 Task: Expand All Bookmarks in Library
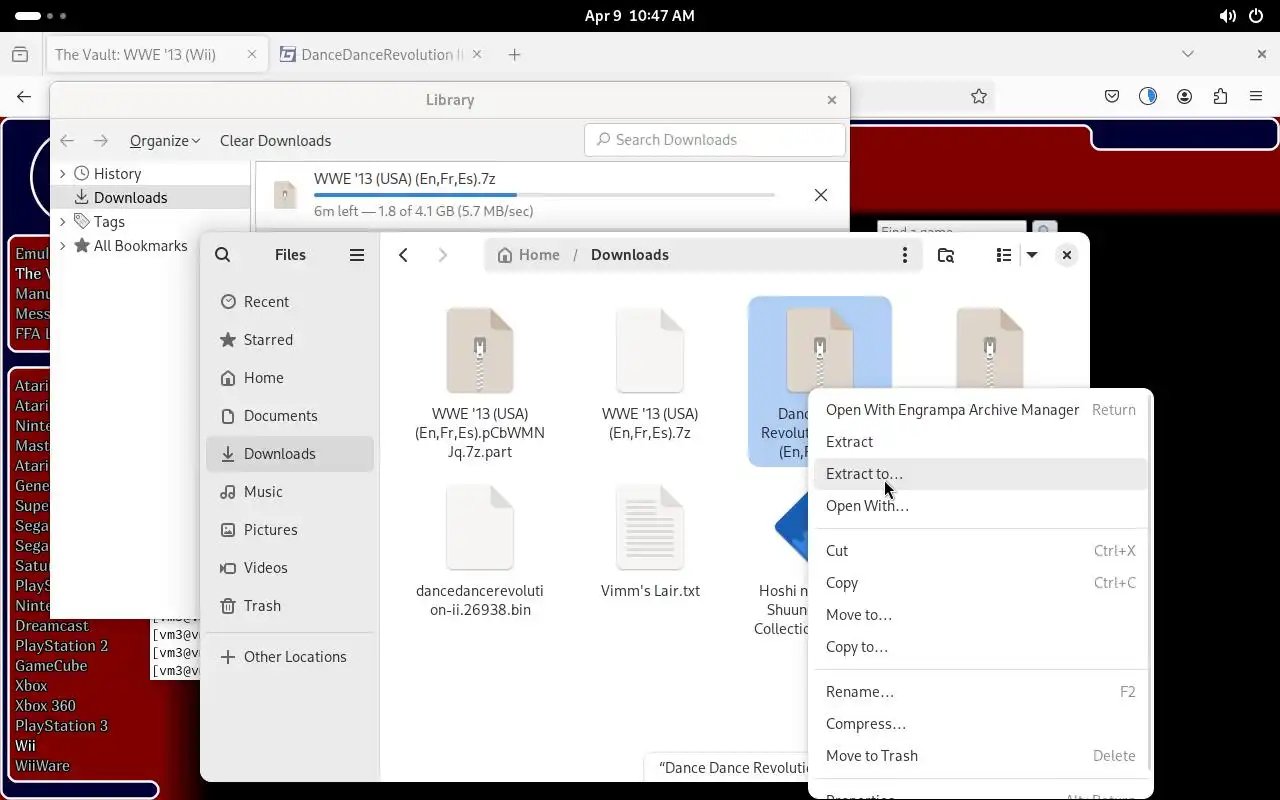click(63, 246)
